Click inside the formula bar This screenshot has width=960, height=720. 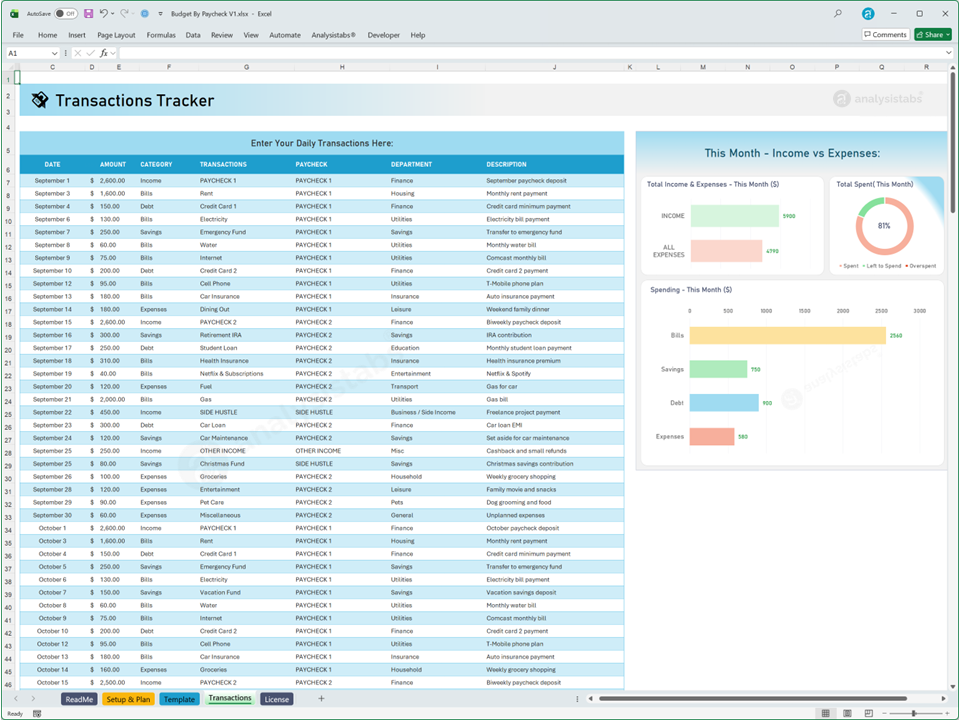[300, 52]
